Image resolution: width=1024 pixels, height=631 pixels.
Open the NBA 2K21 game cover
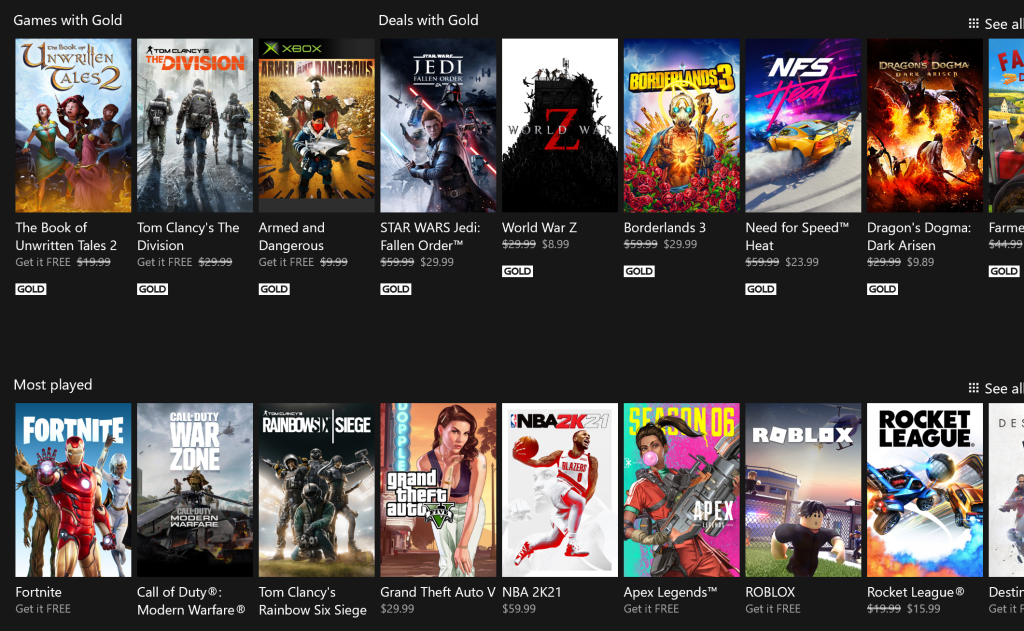pos(559,490)
